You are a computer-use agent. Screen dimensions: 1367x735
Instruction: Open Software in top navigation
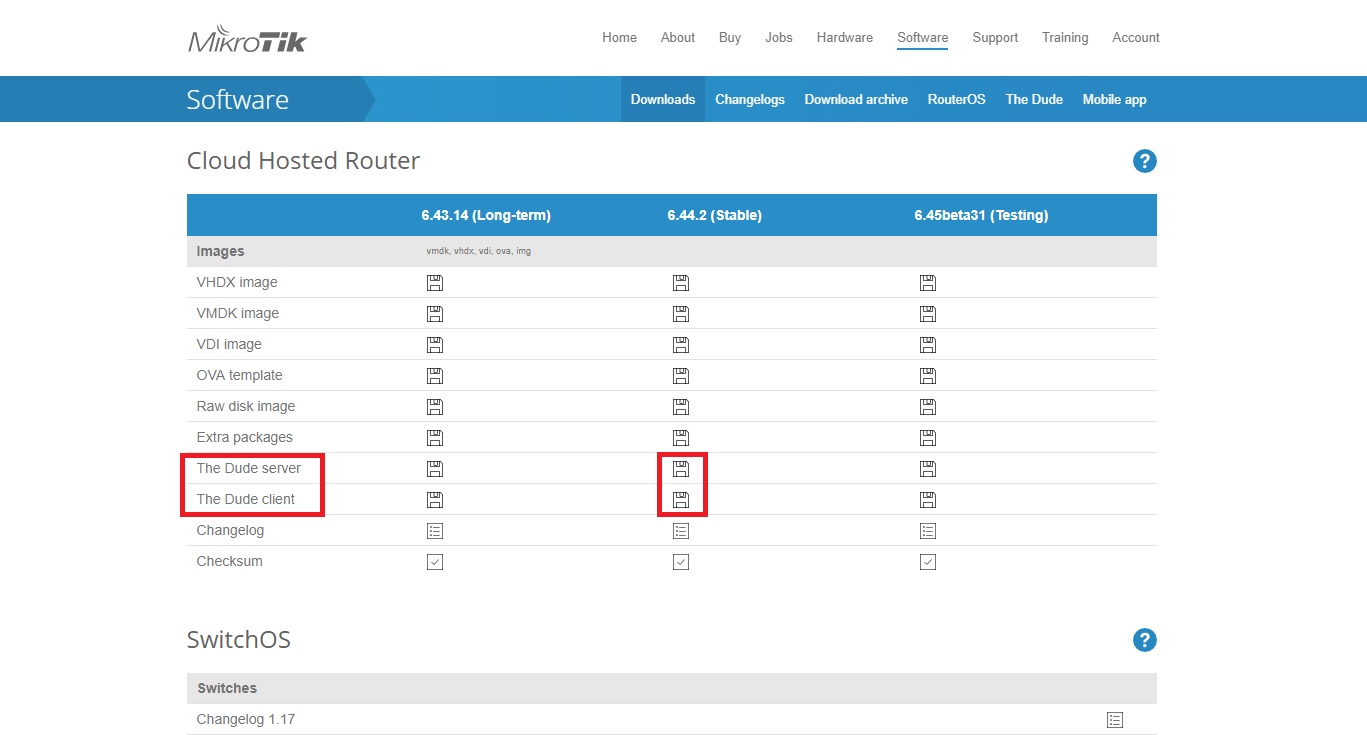(923, 37)
